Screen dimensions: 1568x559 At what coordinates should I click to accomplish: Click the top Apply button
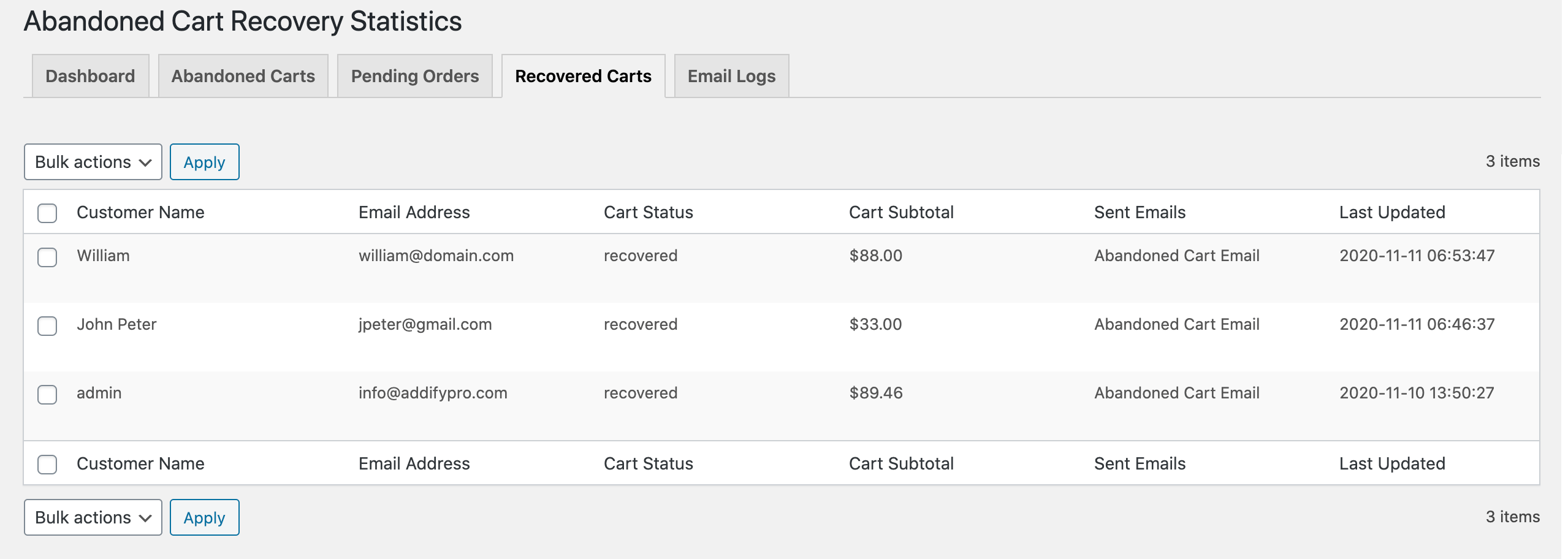204,162
